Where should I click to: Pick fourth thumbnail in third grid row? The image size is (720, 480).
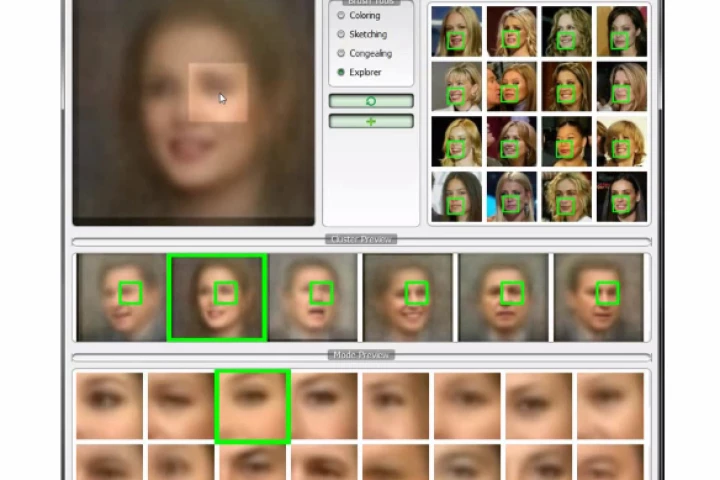click(622, 141)
